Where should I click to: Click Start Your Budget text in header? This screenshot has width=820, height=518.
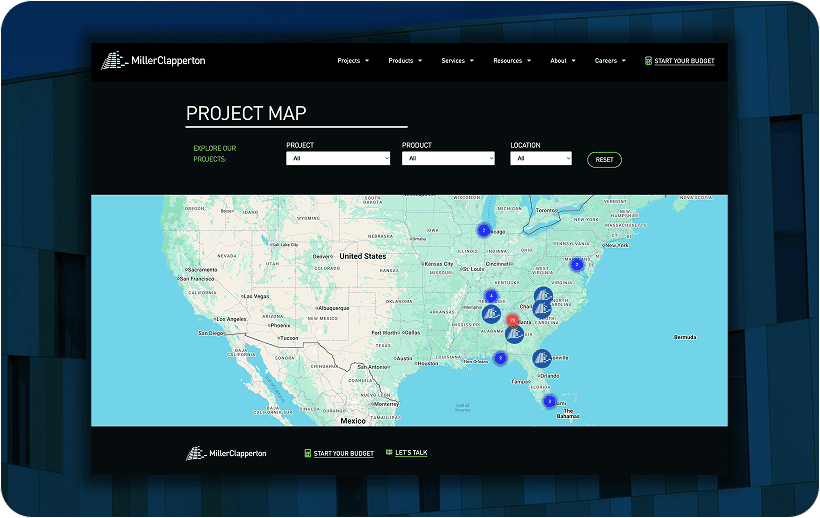click(684, 61)
